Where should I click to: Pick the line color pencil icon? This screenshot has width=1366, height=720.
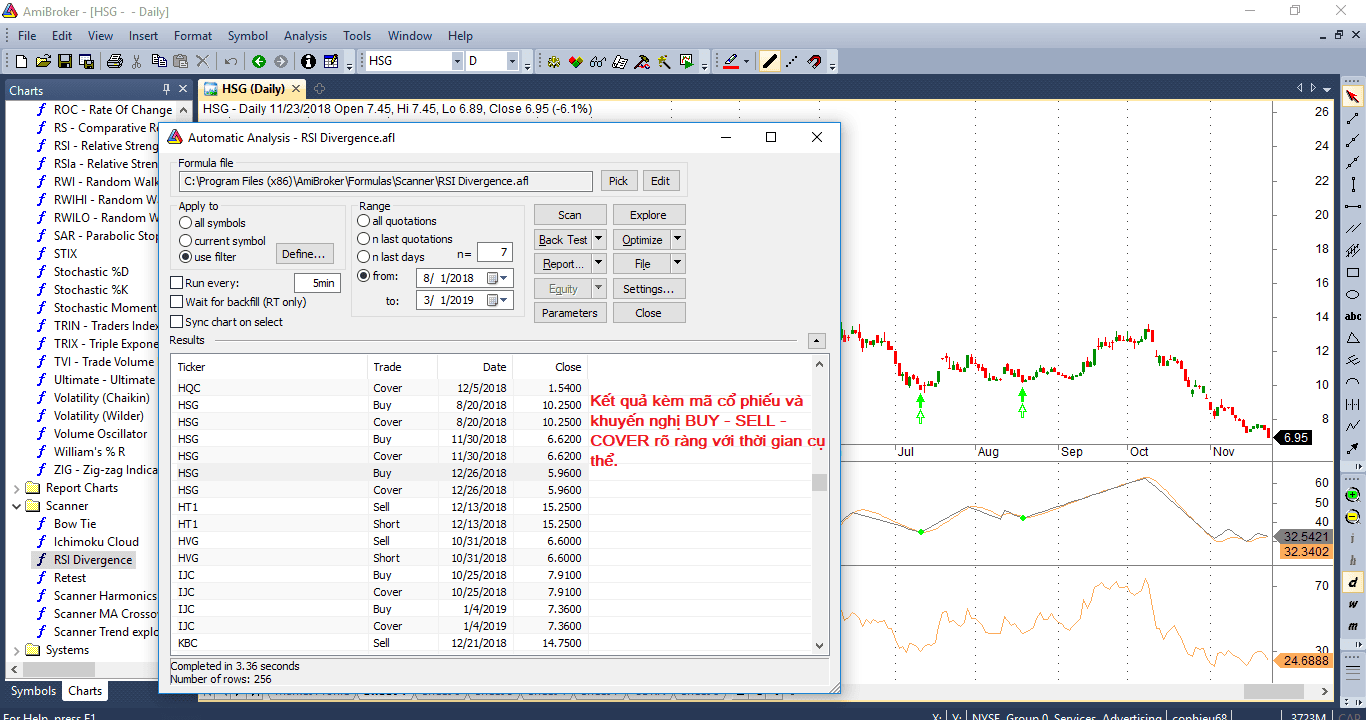[x=731, y=62]
